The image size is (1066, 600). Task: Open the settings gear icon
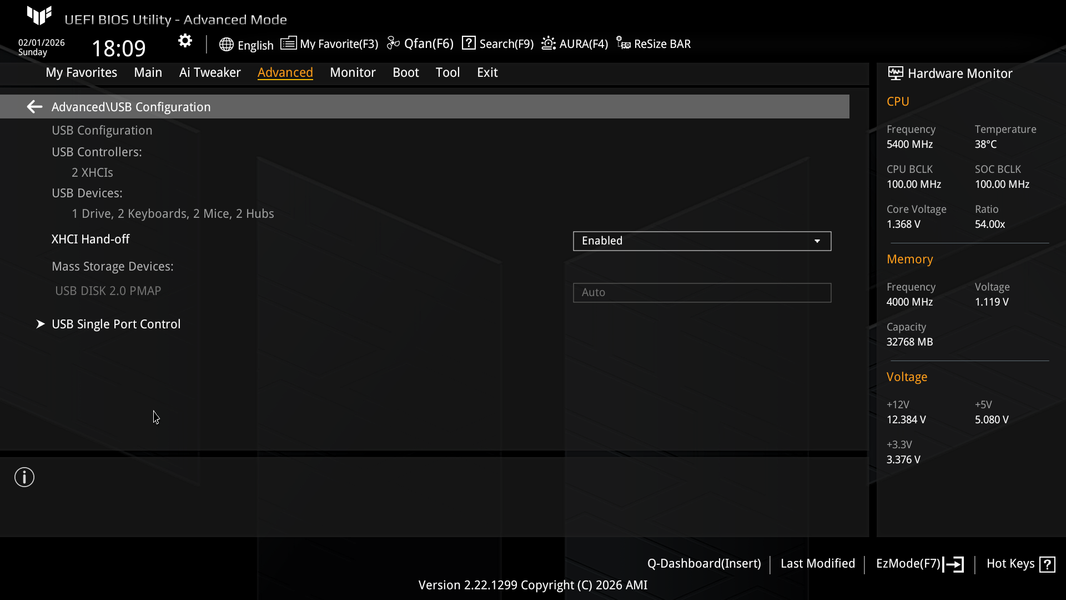click(185, 41)
